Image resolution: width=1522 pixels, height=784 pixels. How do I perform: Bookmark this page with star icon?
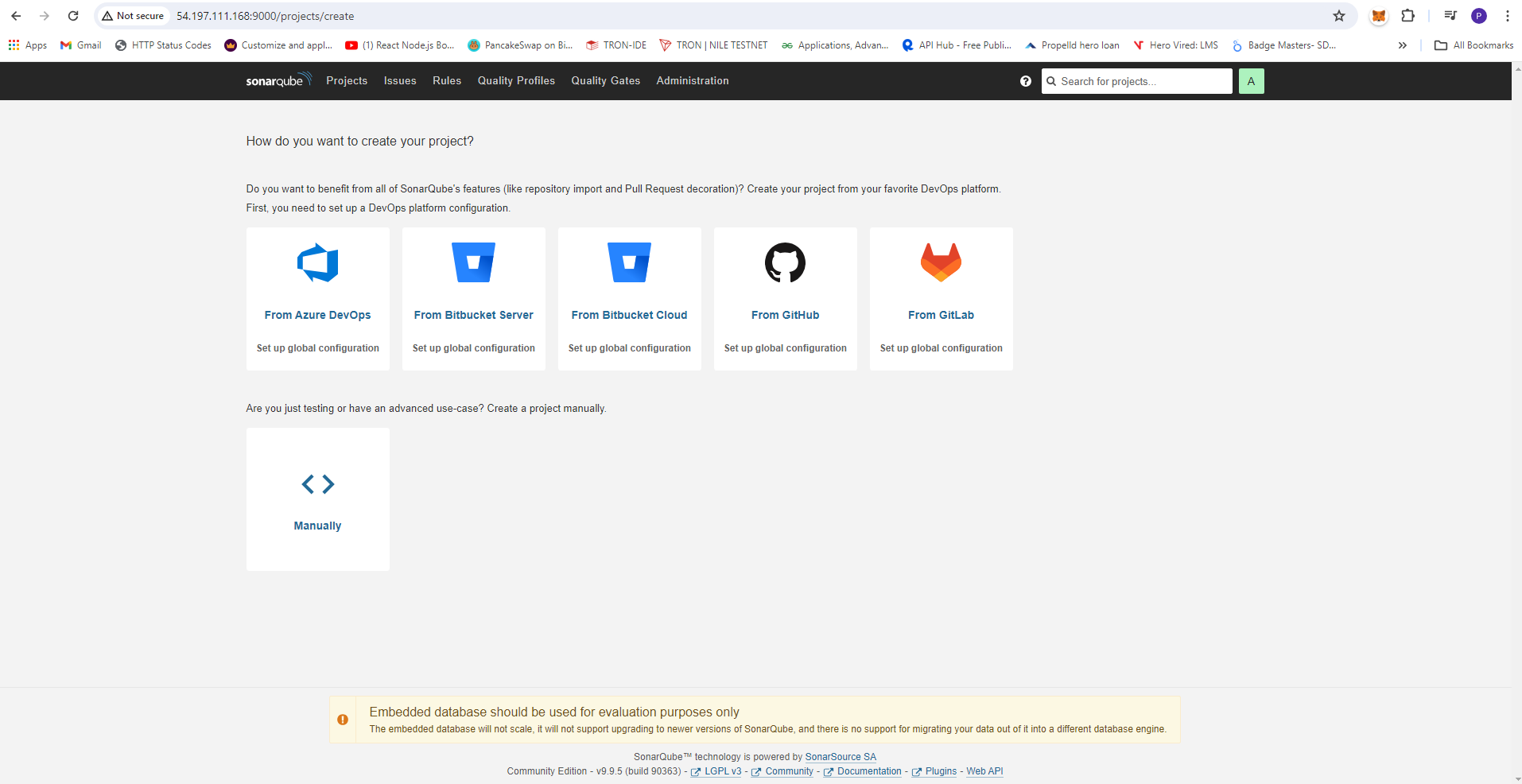(1339, 16)
